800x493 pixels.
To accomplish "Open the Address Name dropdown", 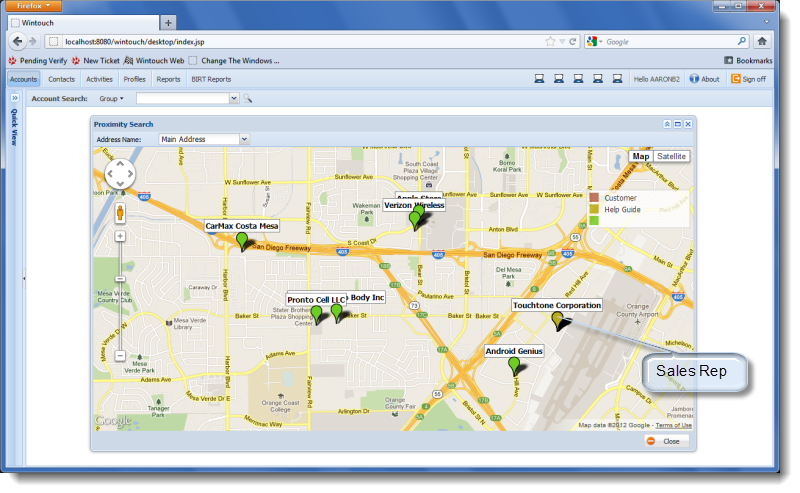I will tap(244, 139).
